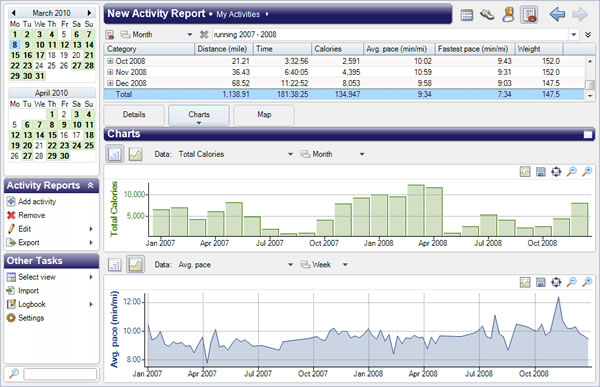Click auto-fit zoom icon on Total Calories chart
This screenshot has height=387, width=600.
(556, 172)
